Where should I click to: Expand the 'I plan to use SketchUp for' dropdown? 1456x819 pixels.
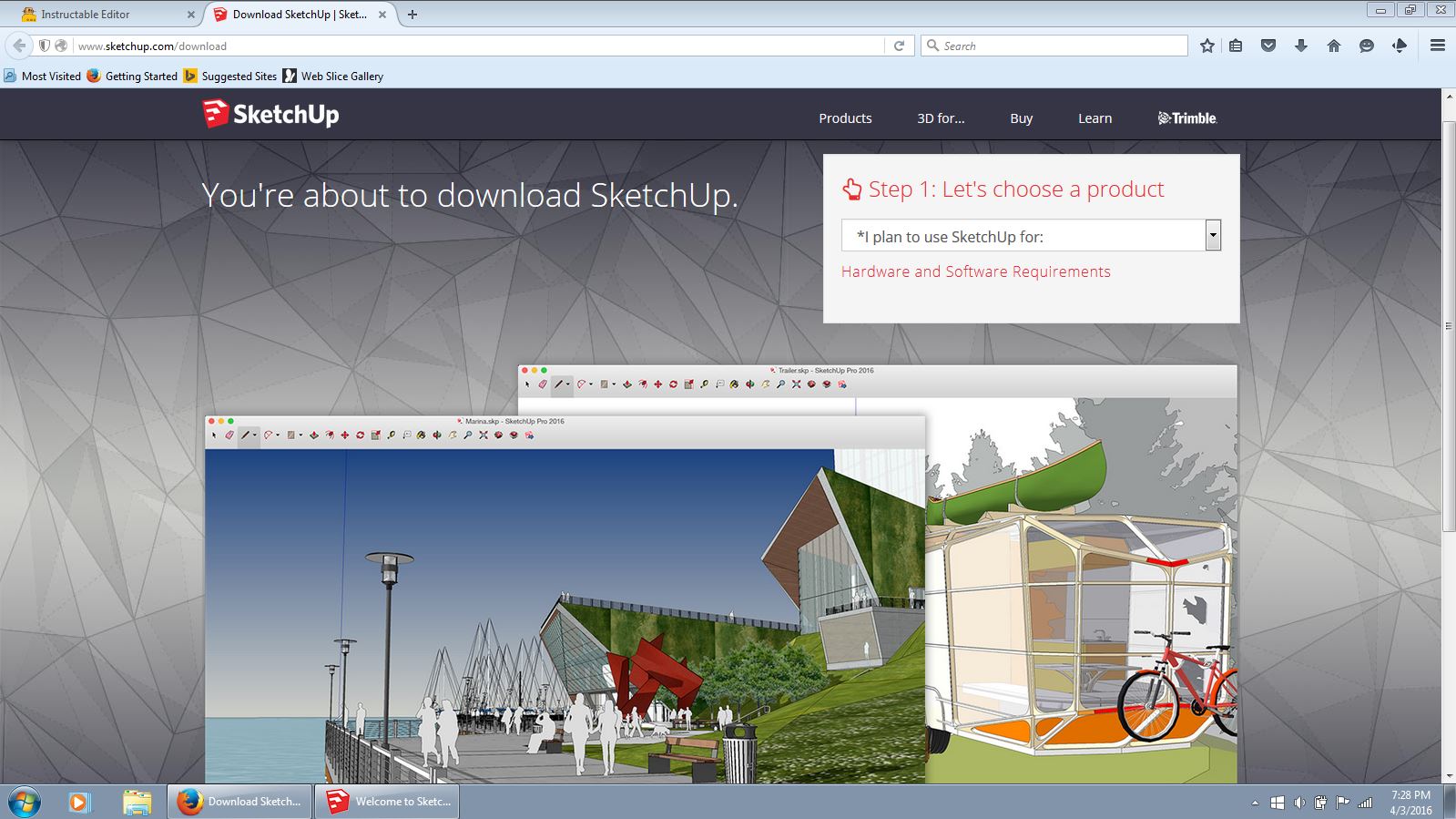click(x=1031, y=236)
